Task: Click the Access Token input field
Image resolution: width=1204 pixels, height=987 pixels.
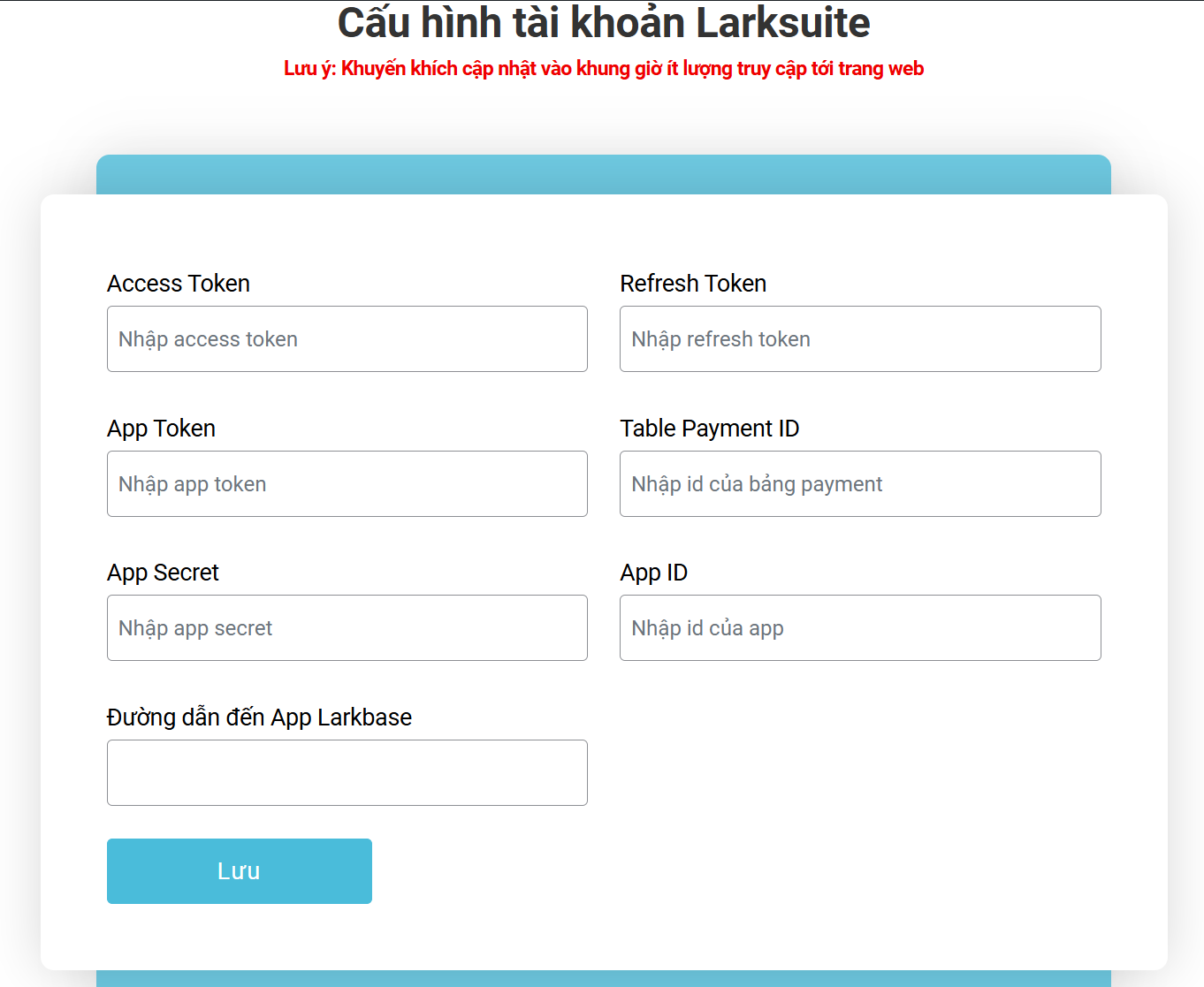Action: coord(347,339)
